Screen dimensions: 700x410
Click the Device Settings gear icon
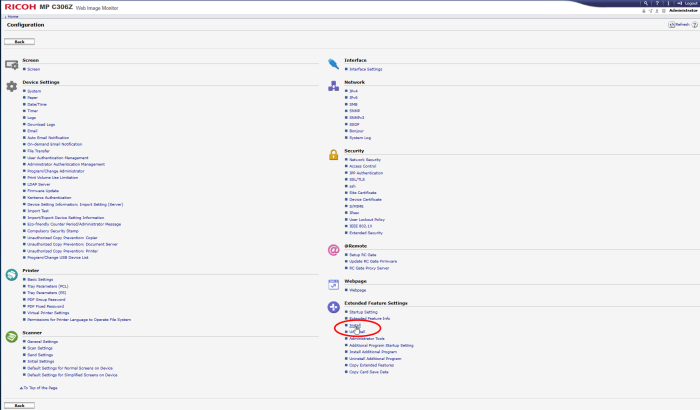click(12, 87)
